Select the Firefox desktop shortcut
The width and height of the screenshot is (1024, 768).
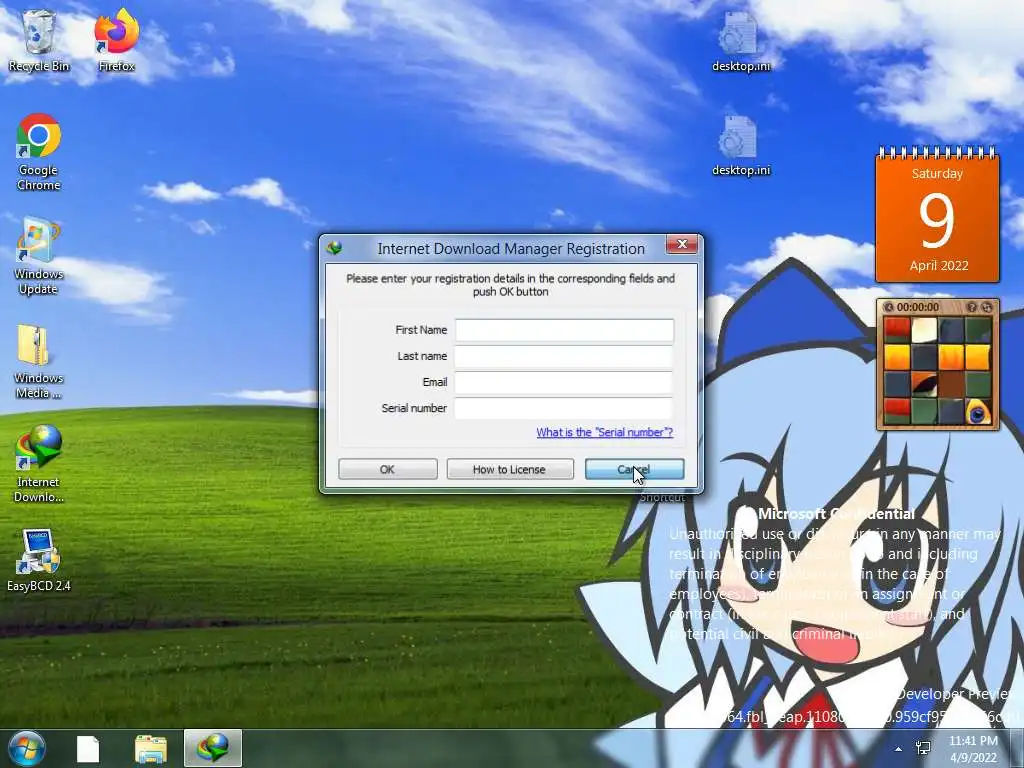click(x=116, y=40)
